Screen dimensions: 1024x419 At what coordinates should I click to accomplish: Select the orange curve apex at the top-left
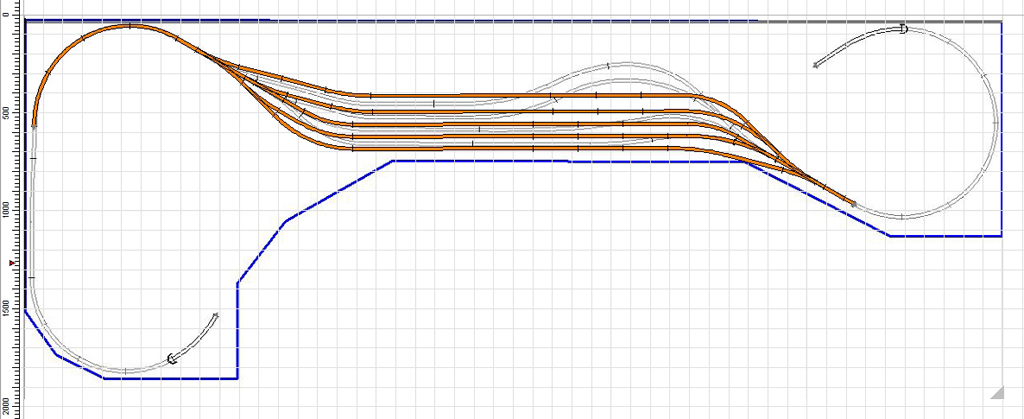pyautogui.click(x=128, y=27)
